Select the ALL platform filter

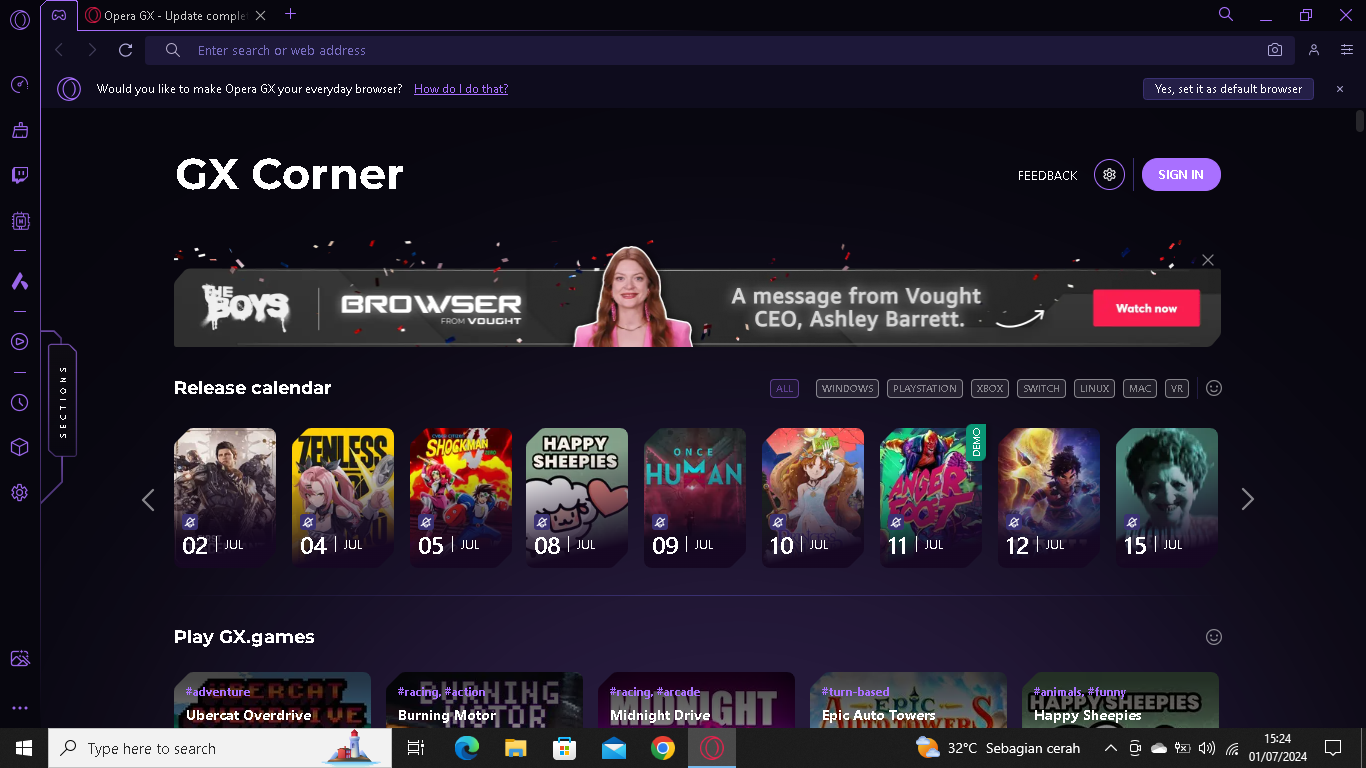click(x=784, y=388)
